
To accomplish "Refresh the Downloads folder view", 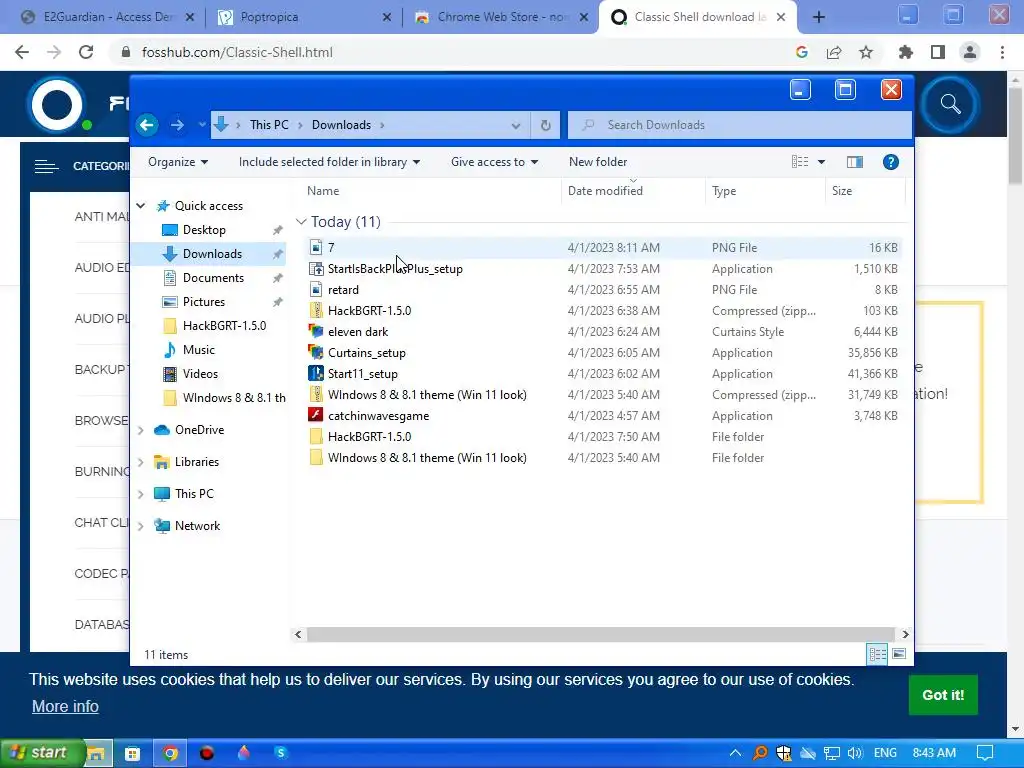I will pyautogui.click(x=545, y=125).
